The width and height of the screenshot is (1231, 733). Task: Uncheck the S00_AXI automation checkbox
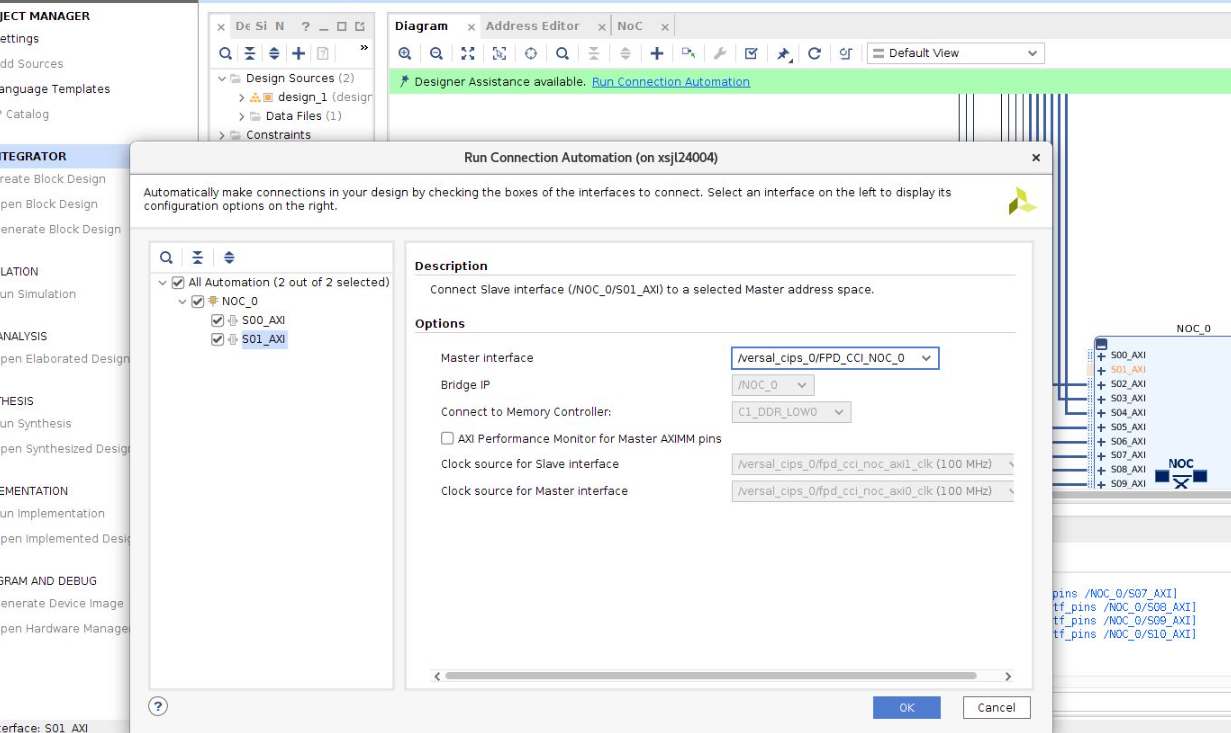pyautogui.click(x=218, y=321)
